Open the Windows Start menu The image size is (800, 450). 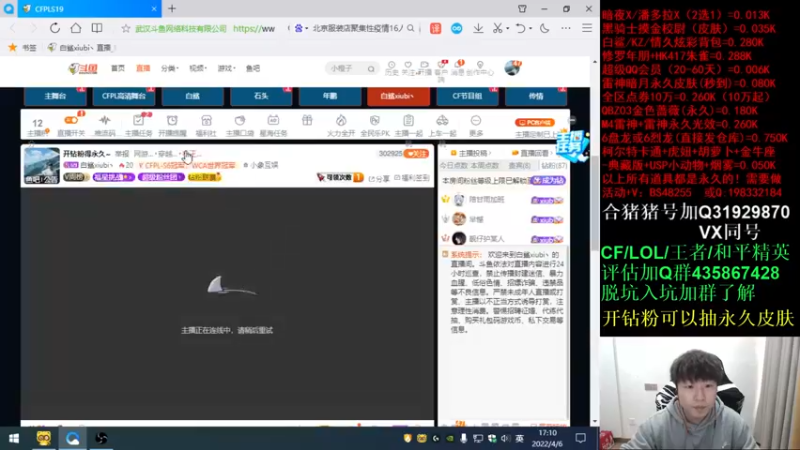pyautogui.click(x=14, y=438)
